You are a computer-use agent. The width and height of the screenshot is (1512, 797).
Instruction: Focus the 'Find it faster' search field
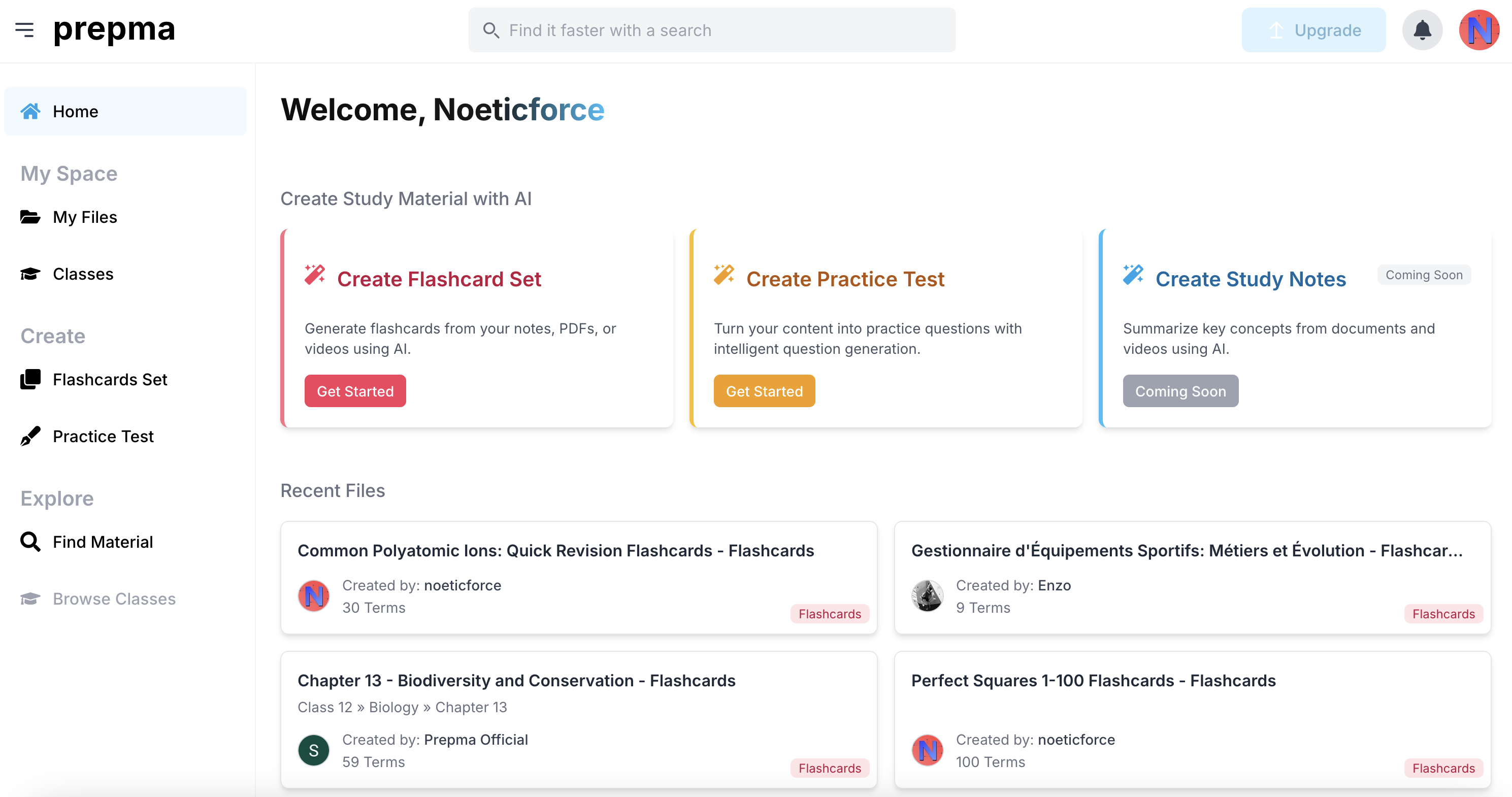(712, 30)
